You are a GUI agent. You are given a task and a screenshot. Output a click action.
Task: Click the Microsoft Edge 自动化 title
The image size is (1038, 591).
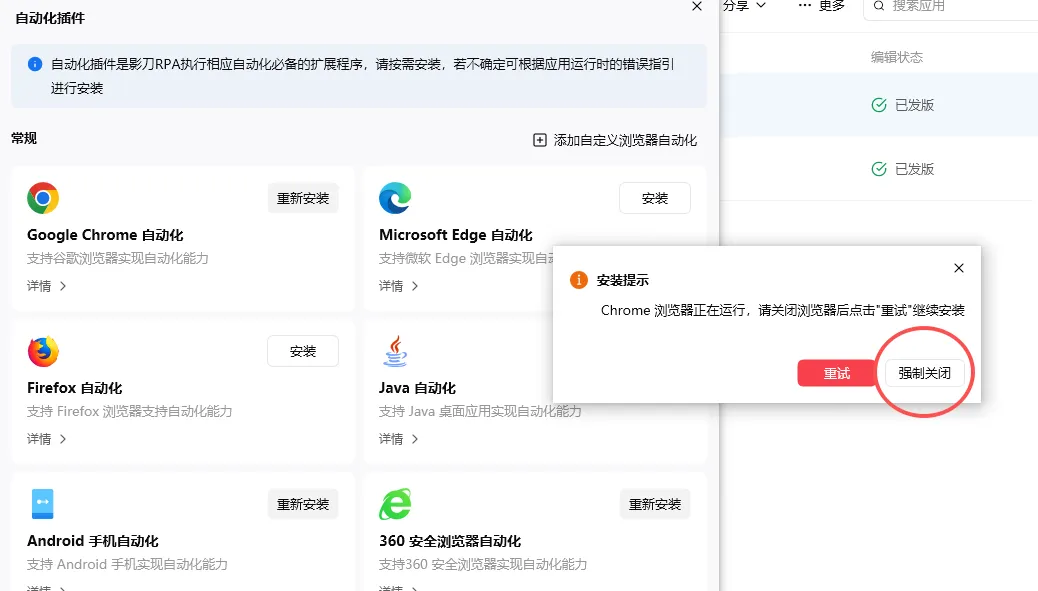pos(455,235)
